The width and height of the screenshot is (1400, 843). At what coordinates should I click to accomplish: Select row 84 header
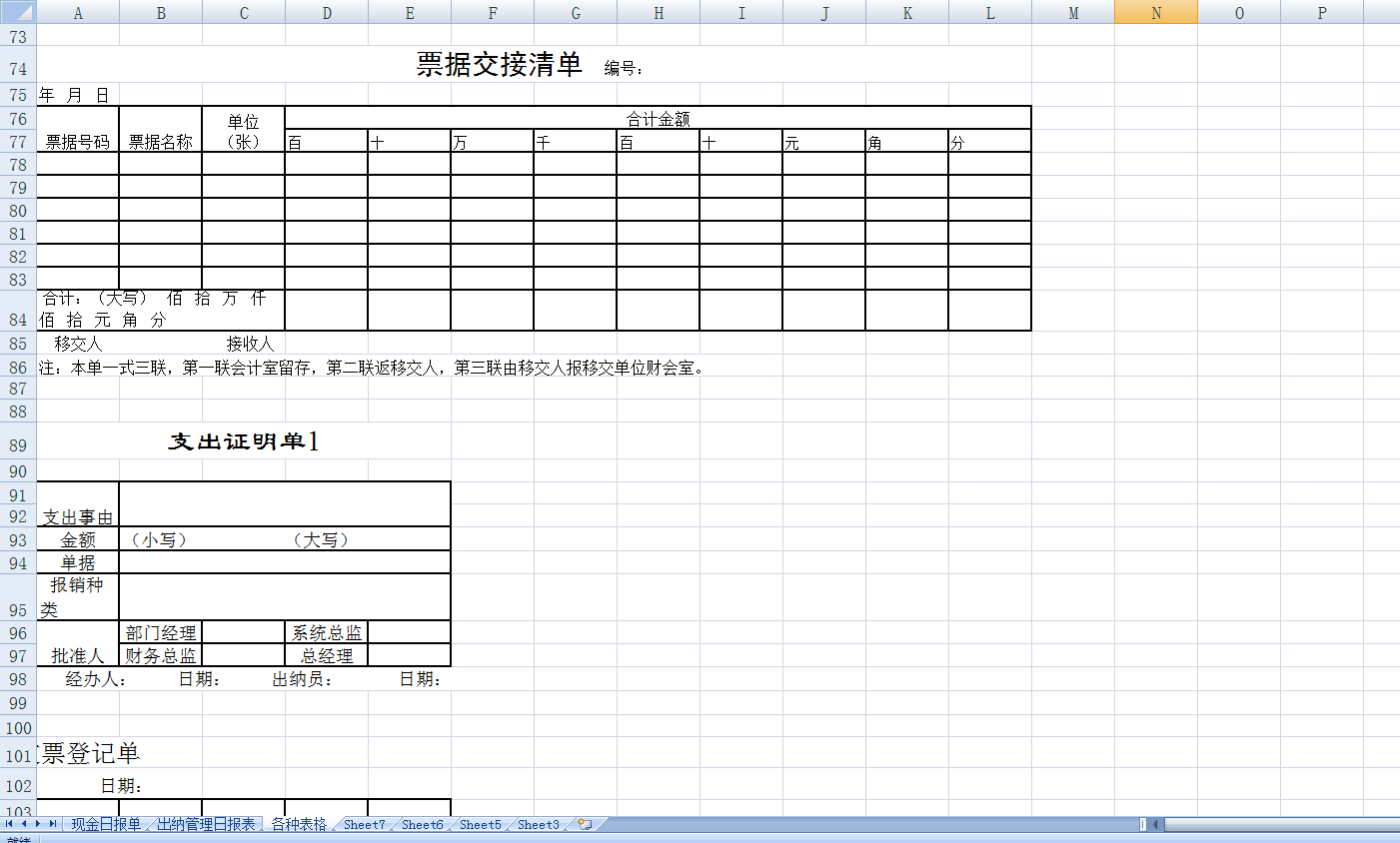pyautogui.click(x=18, y=311)
